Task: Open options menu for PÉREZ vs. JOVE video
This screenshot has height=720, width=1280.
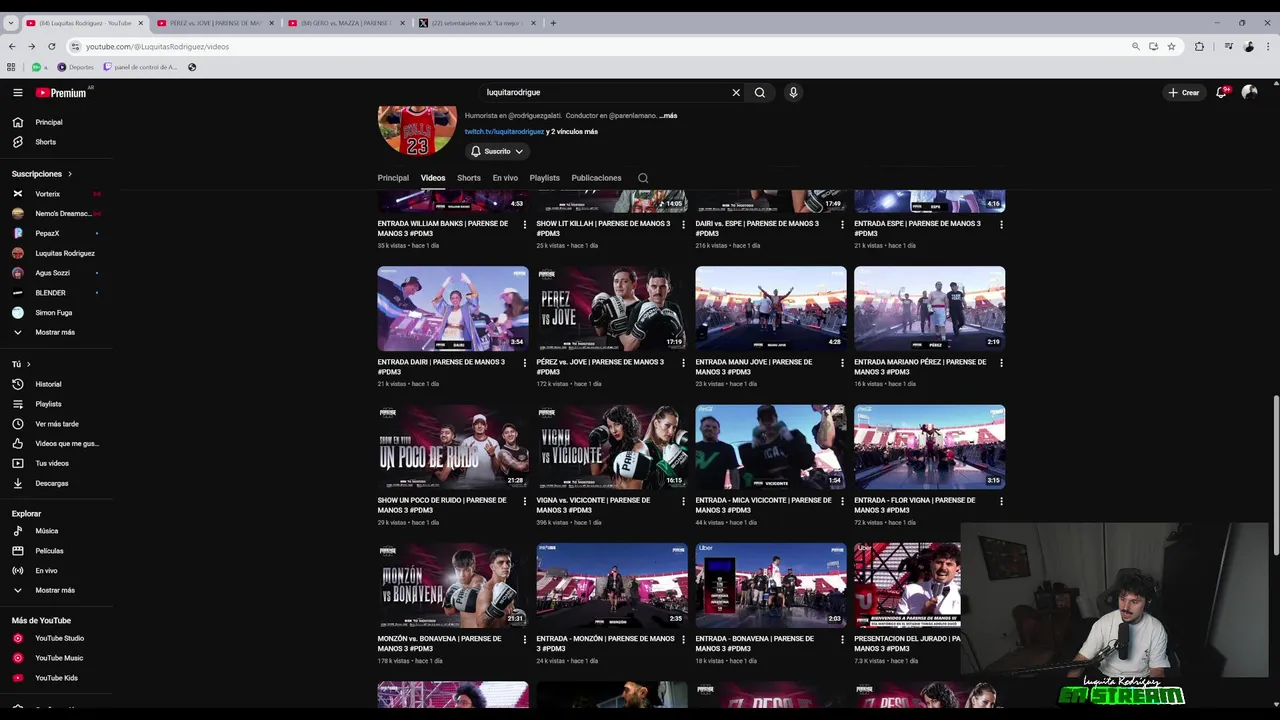Action: tap(684, 362)
